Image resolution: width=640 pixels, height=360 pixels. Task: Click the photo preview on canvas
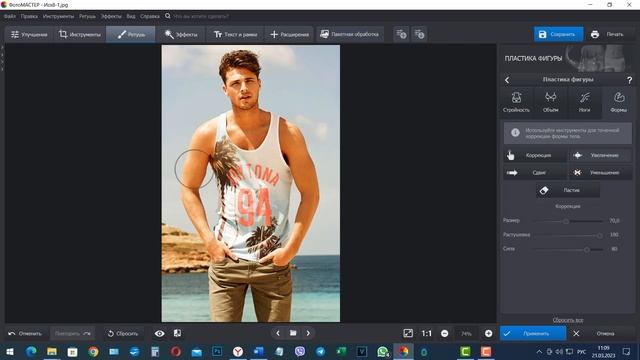click(x=251, y=183)
